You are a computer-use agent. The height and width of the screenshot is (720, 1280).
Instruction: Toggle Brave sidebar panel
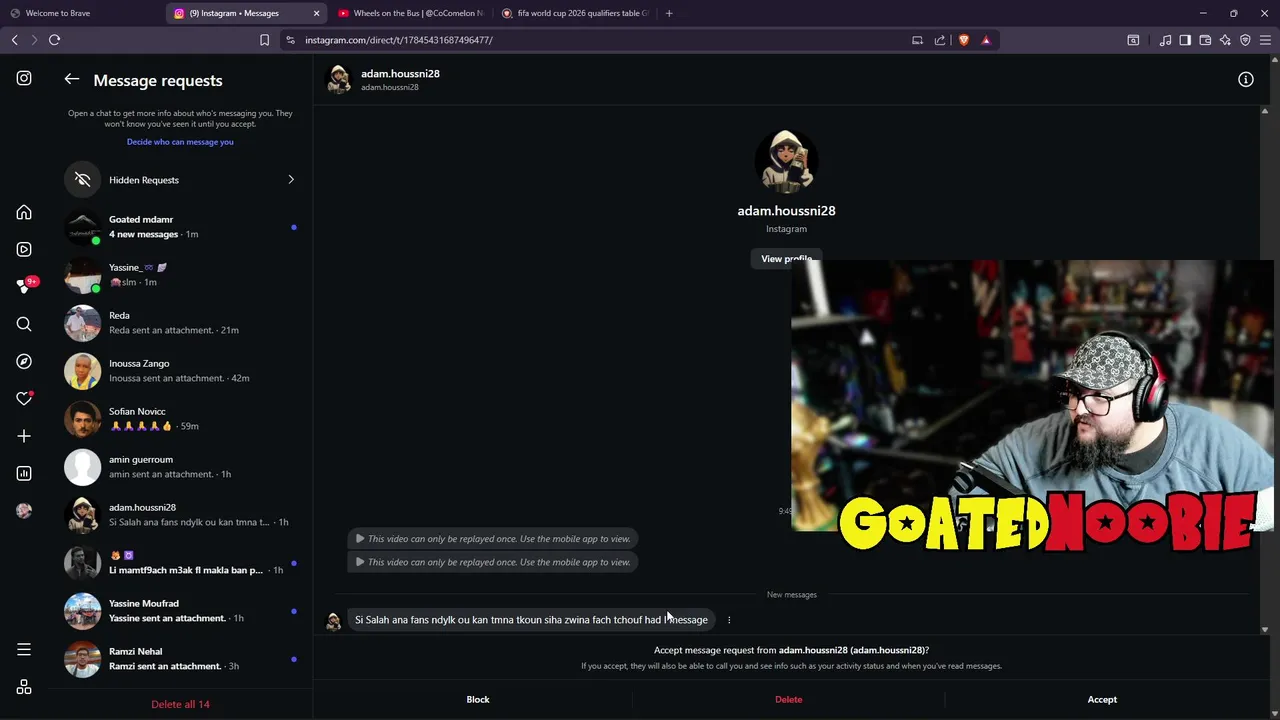coord(1185,40)
